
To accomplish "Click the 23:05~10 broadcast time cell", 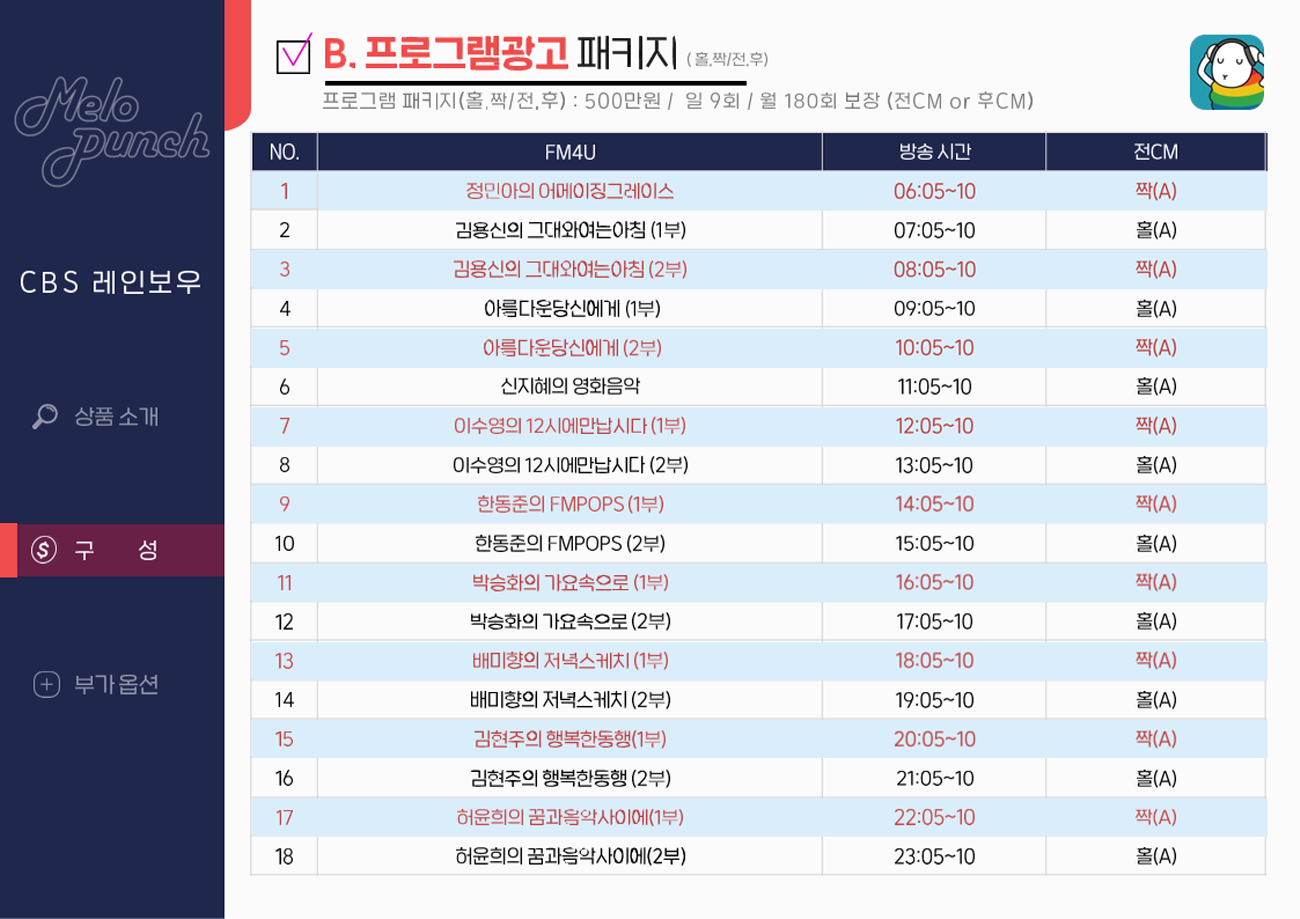I will (934, 856).
